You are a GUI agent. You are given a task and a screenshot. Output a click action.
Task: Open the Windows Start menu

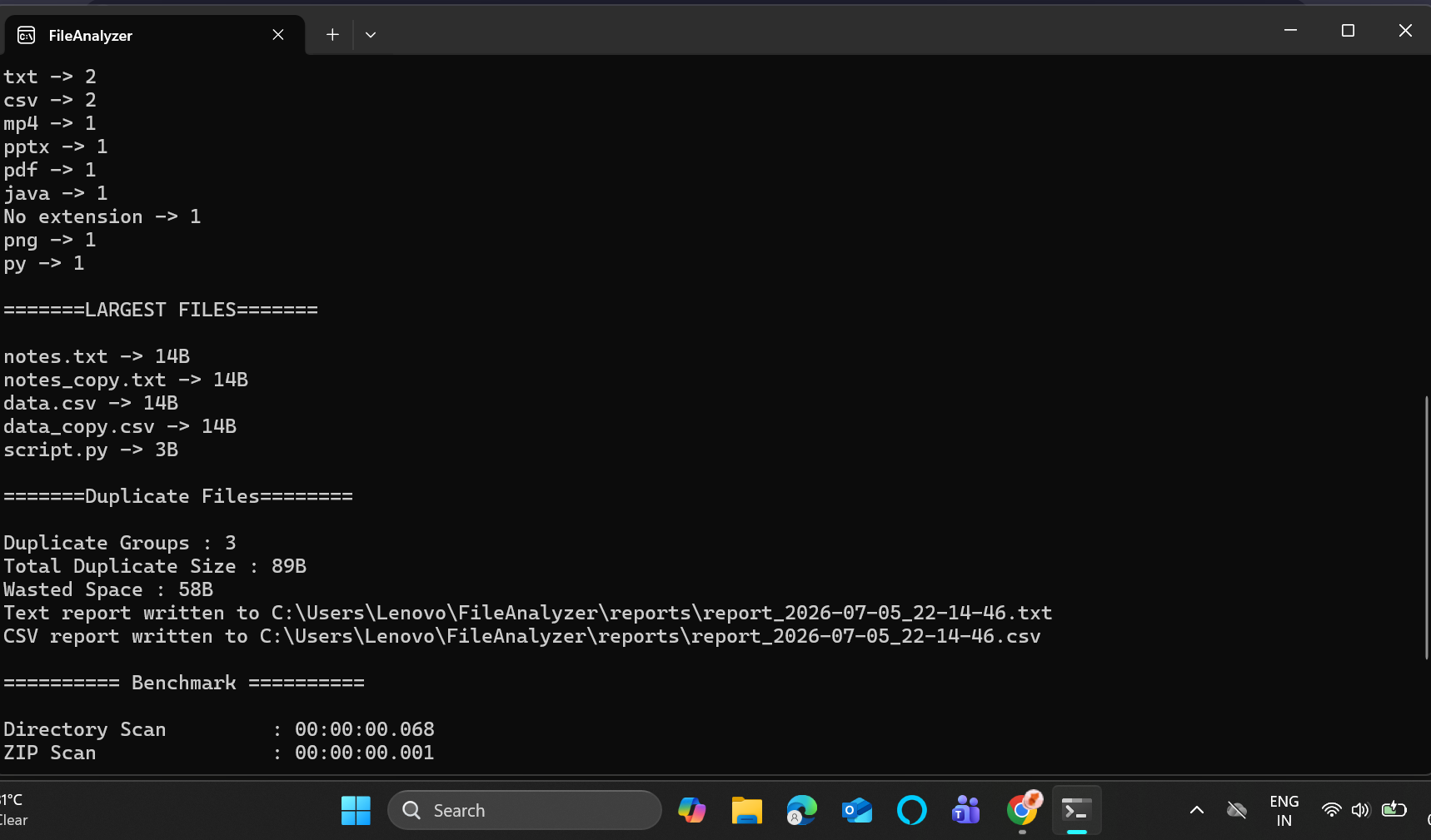coord(356,810)
